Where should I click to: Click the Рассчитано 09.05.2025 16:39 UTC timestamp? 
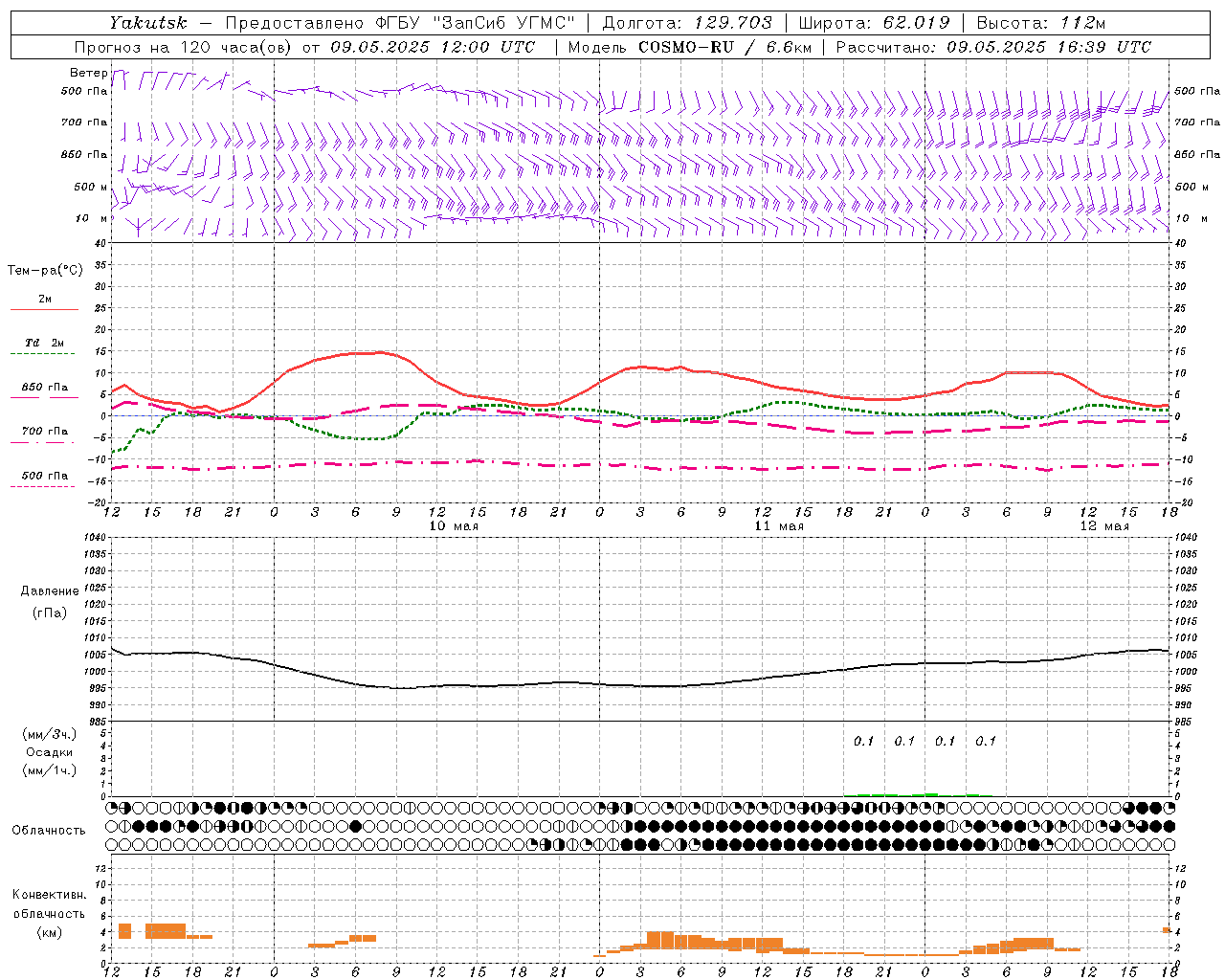click(x=993, y=47)
